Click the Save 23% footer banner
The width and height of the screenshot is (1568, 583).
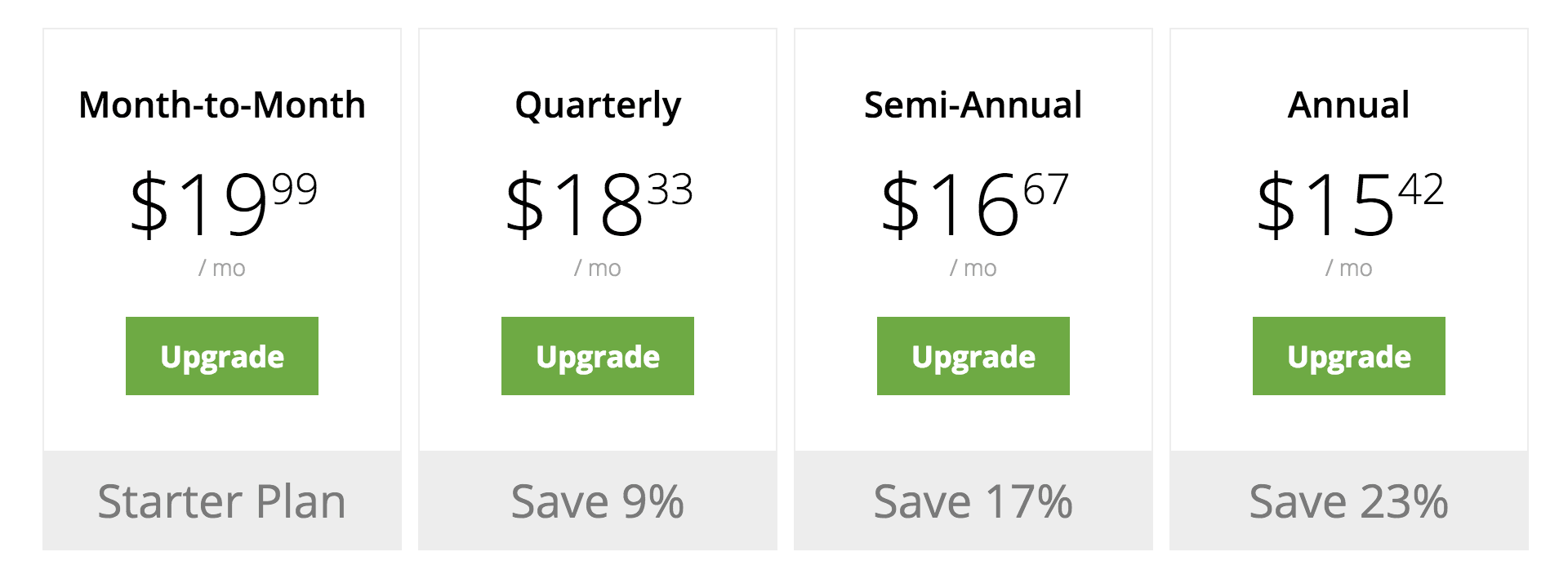pyautogui.click(x=1349, y=501)
